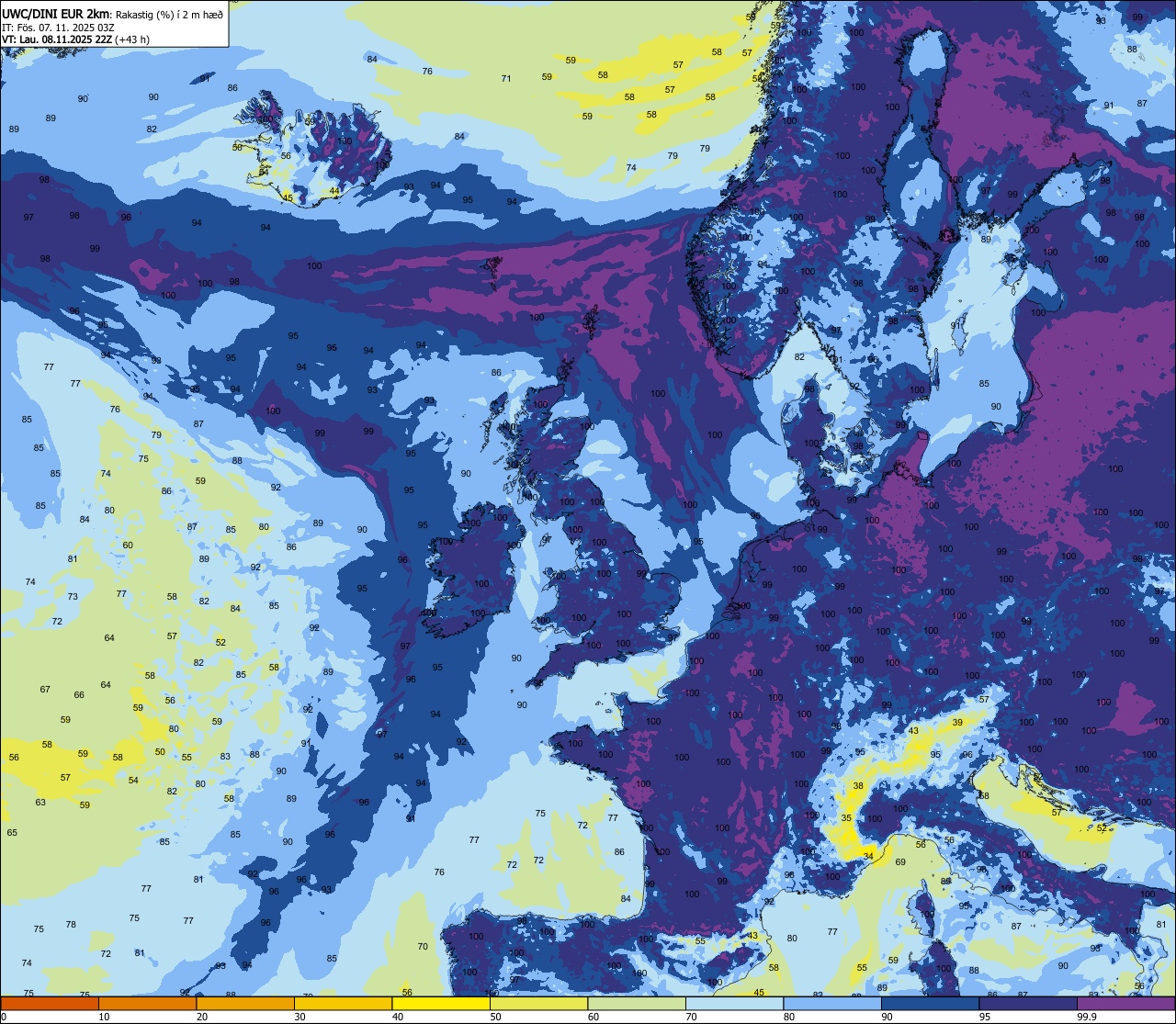1176x1024 pixels.
Task: Click the pale blue 70–80 legend swatch
Action: pyautogui.click(x=734, y=1003)
